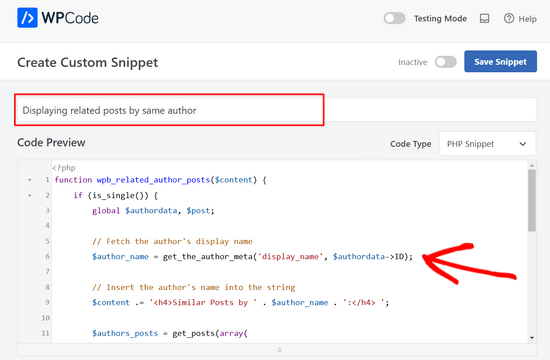
Task: Click the editor resize handle at bottom
Action: point(280,350)
